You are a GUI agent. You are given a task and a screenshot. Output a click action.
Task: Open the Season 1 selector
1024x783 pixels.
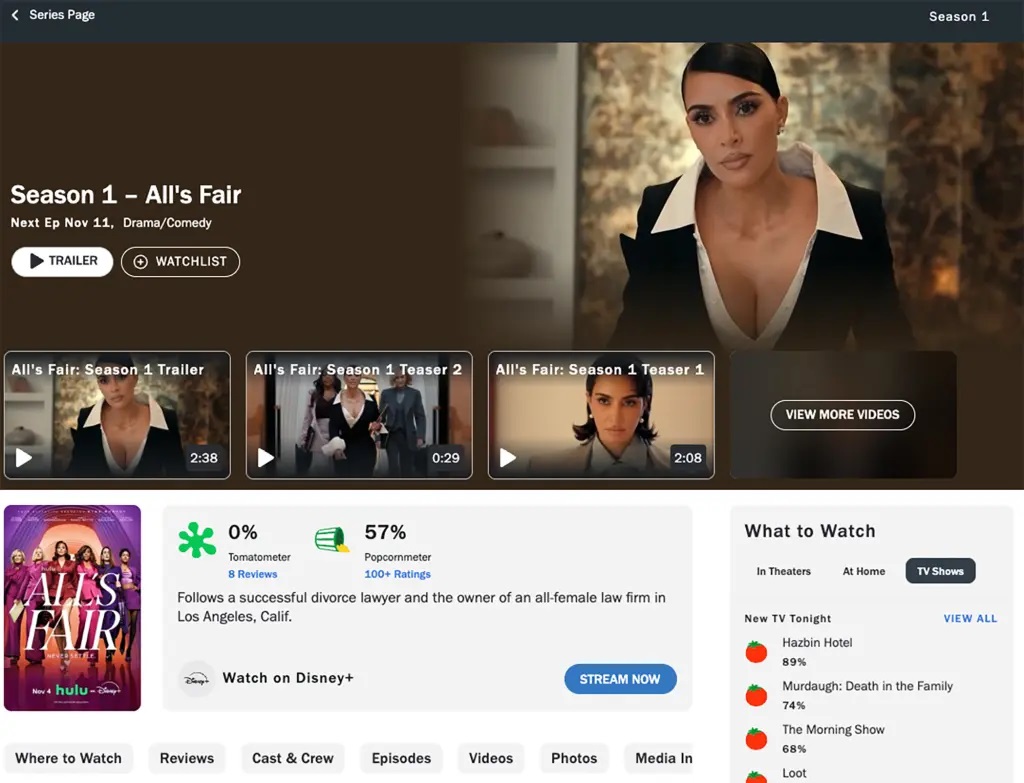tap(958, 16)
